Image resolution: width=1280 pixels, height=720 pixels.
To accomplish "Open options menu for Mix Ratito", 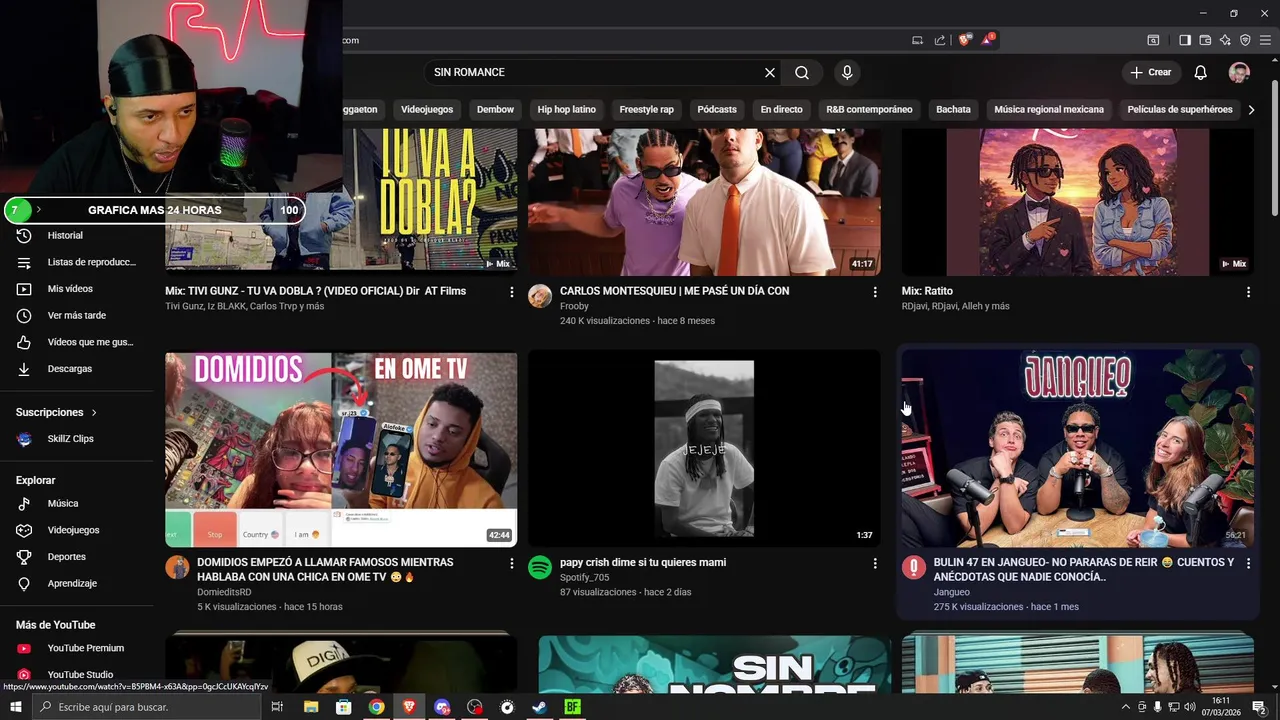I will click(1248, 292).
